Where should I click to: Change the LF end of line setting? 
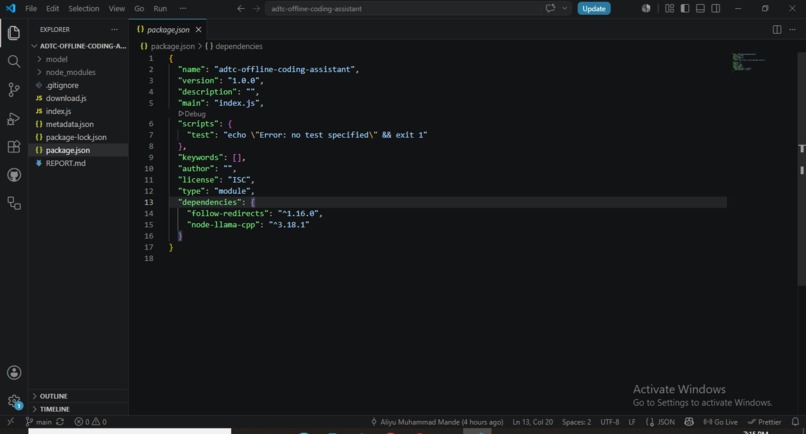[x=632, y=422]
